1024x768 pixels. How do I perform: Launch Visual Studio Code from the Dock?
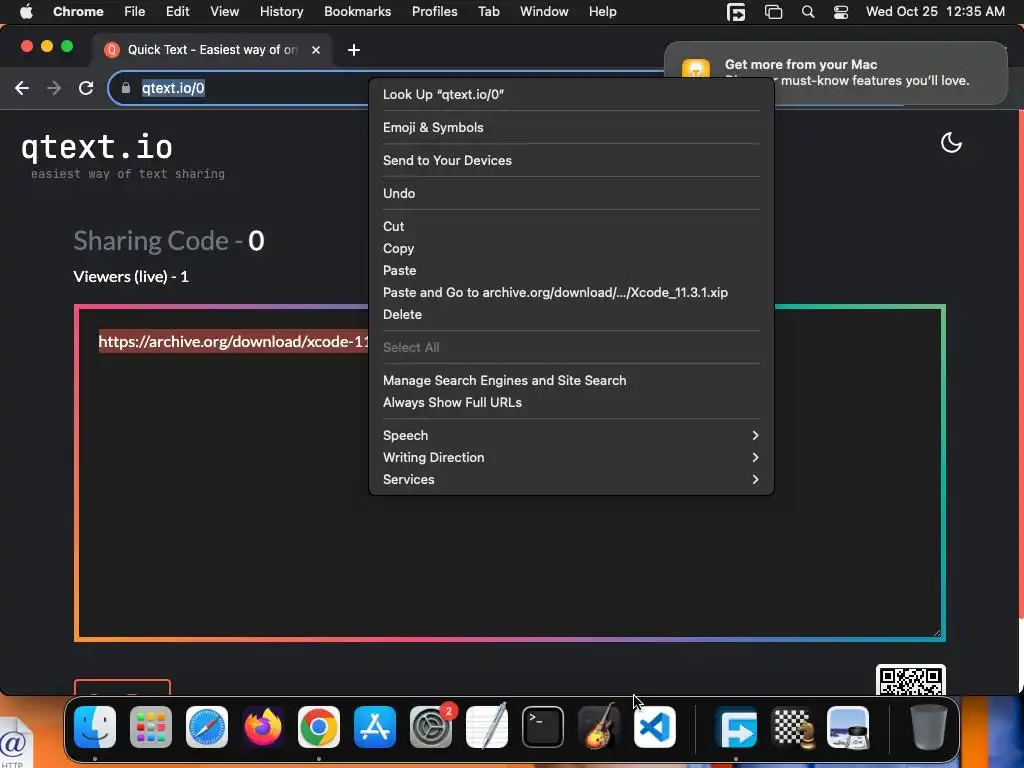click(x=654, y=727)
